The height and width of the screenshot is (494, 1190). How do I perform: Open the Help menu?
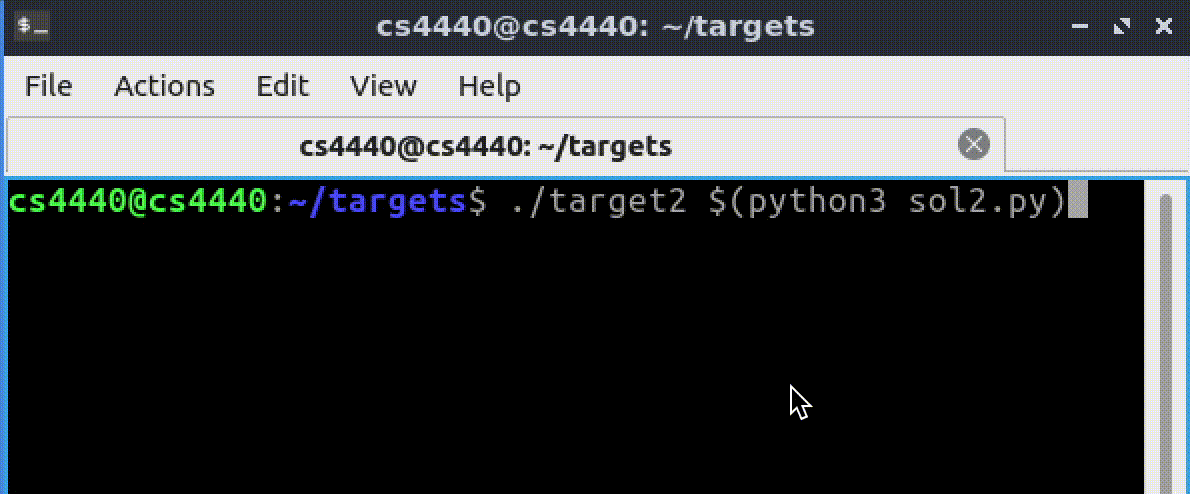(x=489, y=86)
